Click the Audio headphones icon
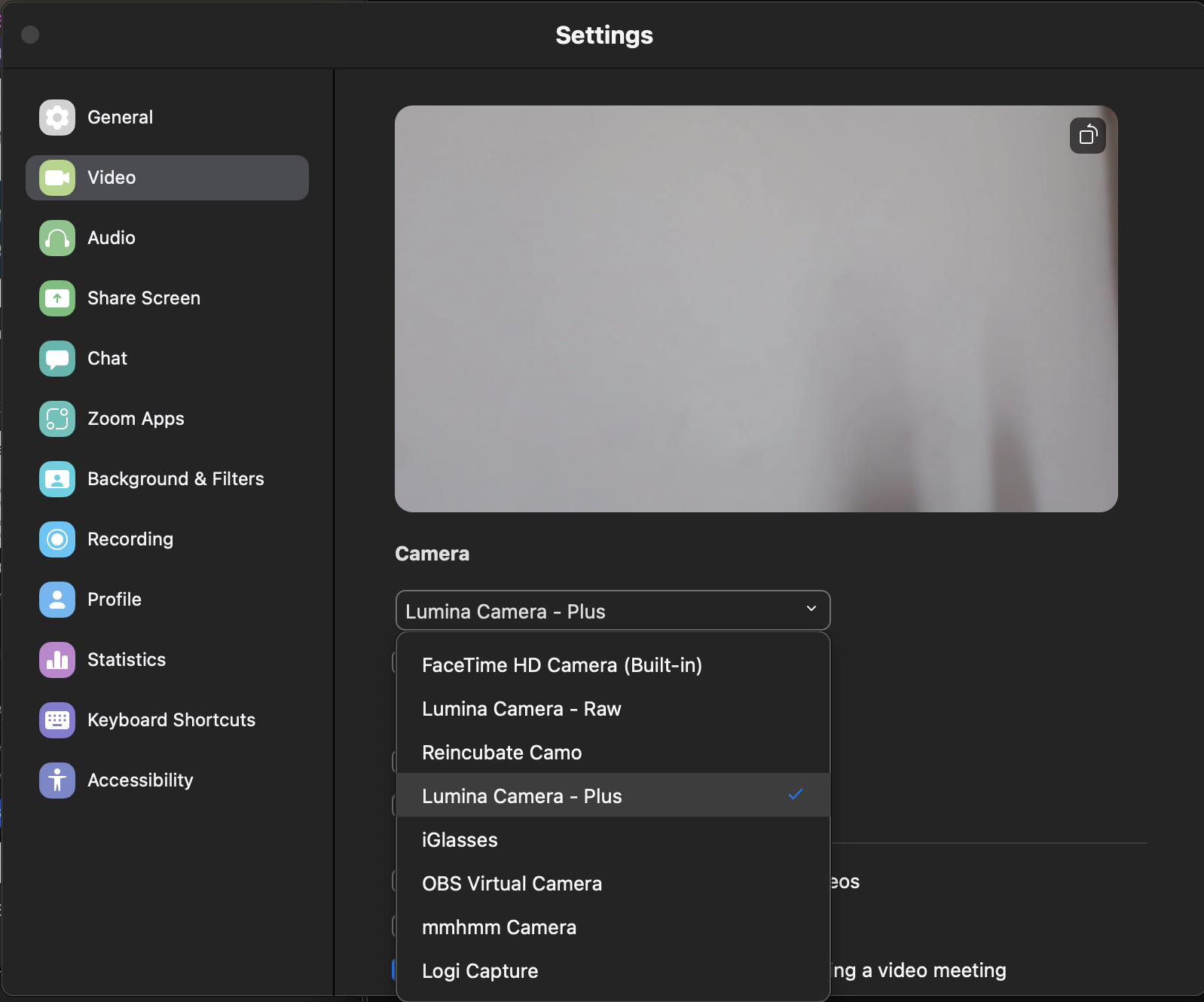The width and height of the screenshot is (1204, 1002). click(57, 238)
